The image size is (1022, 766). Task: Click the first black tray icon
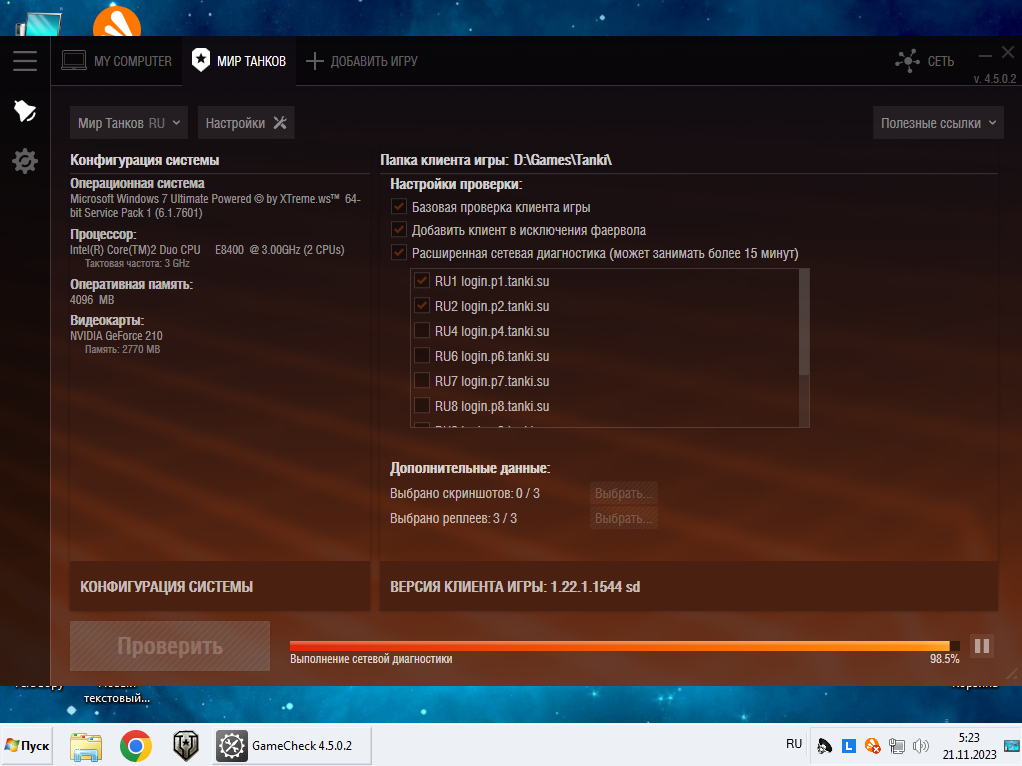(825, 746)
